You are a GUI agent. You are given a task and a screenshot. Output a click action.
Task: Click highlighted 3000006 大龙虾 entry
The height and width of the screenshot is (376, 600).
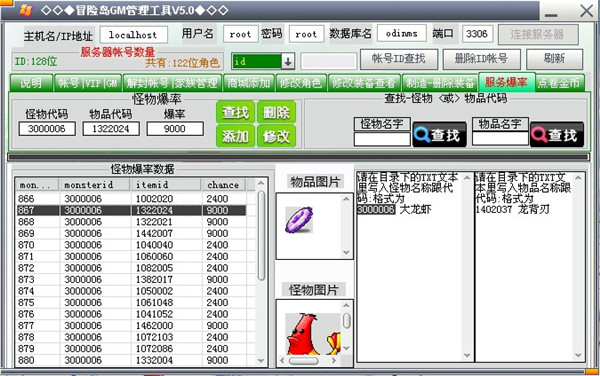tap(394, 210)
